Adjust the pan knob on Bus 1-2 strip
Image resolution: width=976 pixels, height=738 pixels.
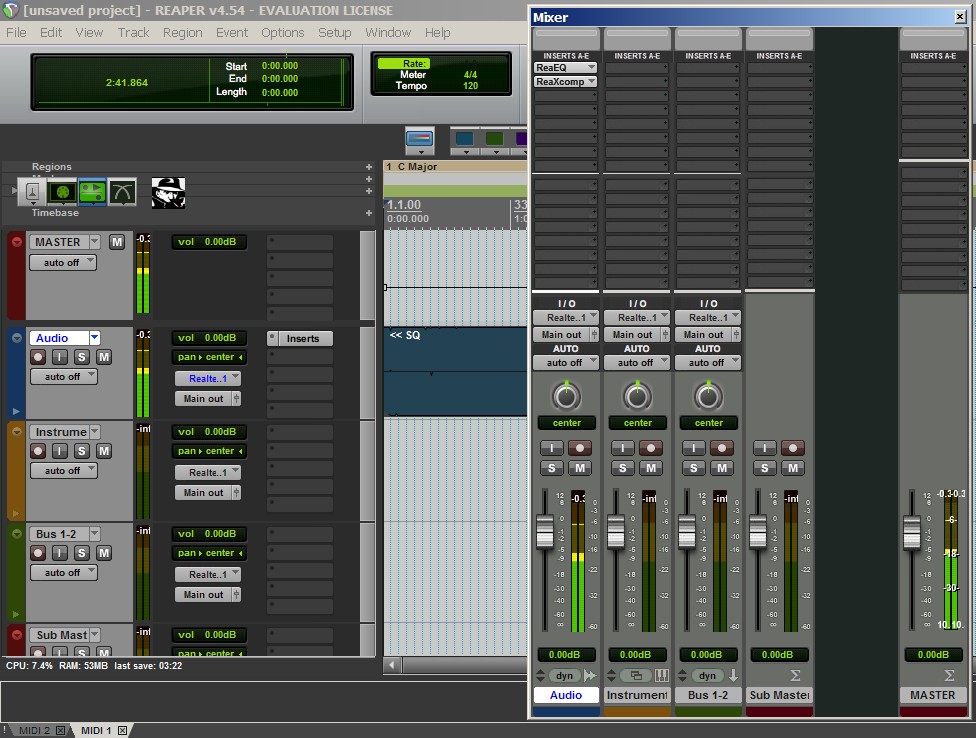click(708, 397)
